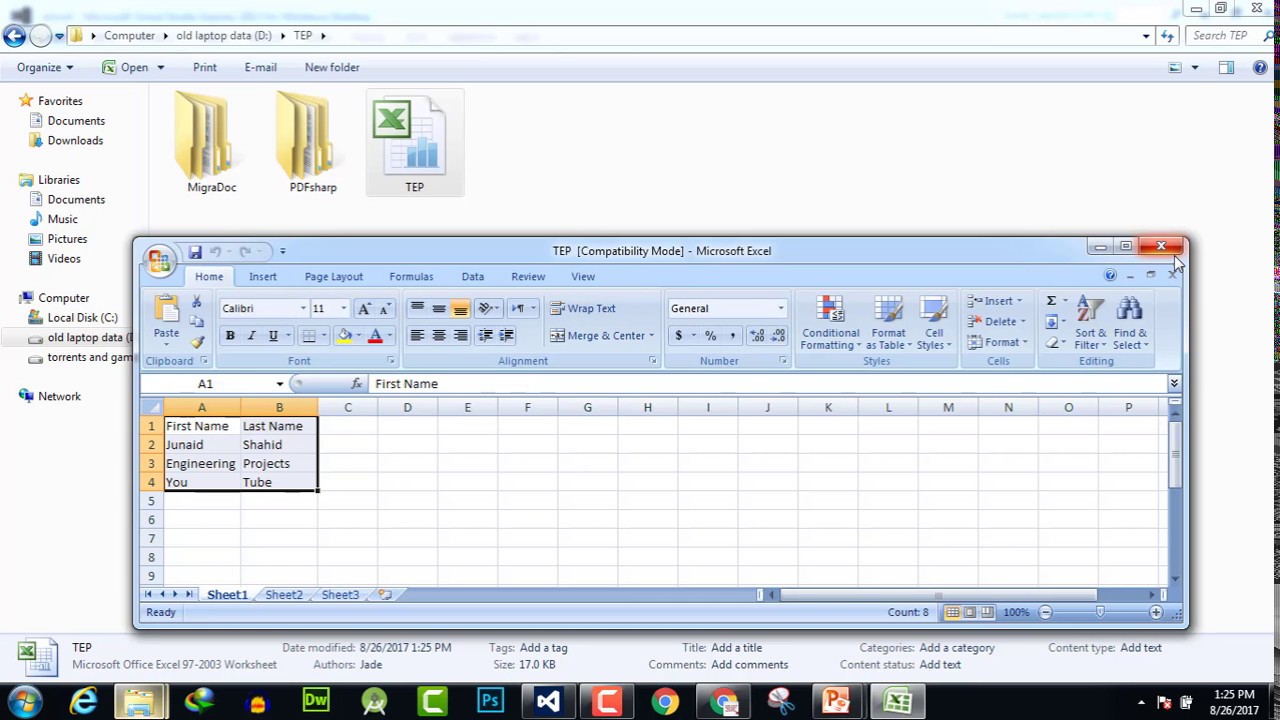
Task: Open the General number format dropdown
Action: point(781,309)
